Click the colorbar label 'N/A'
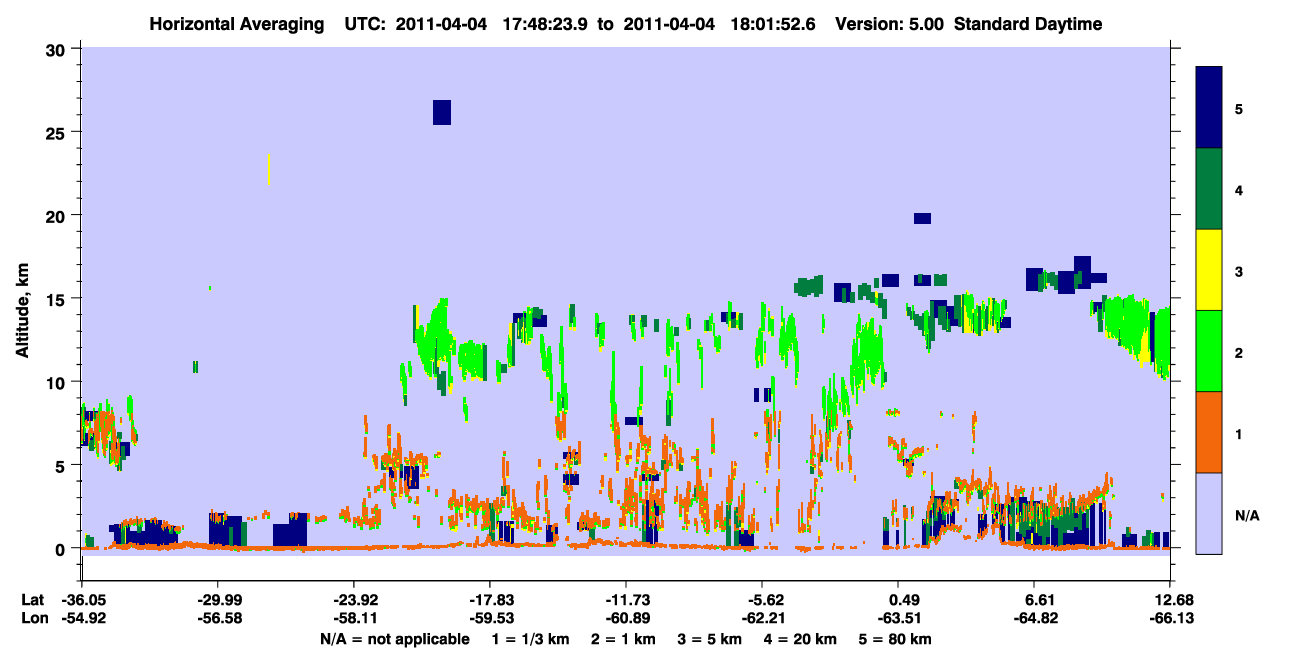Viewport: 1300px width, 667px height. [x=1246, y=515]
